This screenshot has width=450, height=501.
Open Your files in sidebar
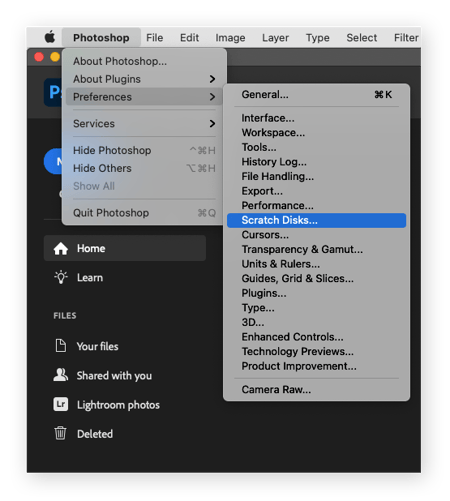coord(98,346)
